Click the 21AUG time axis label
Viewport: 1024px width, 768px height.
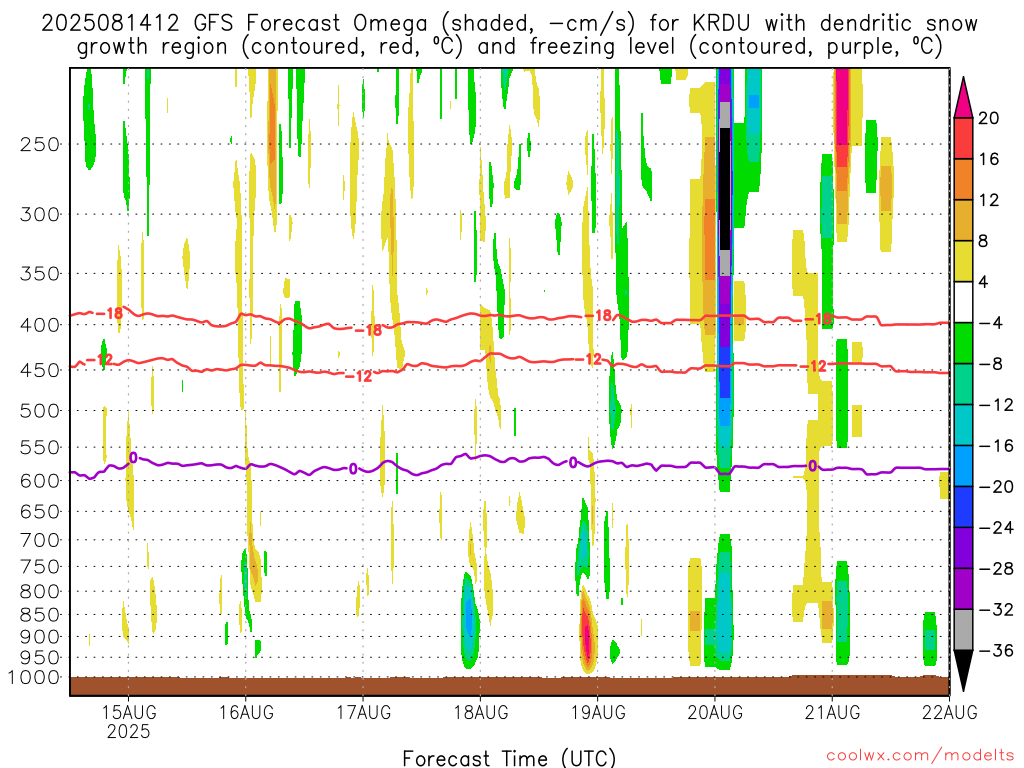[x=833, y=712]
